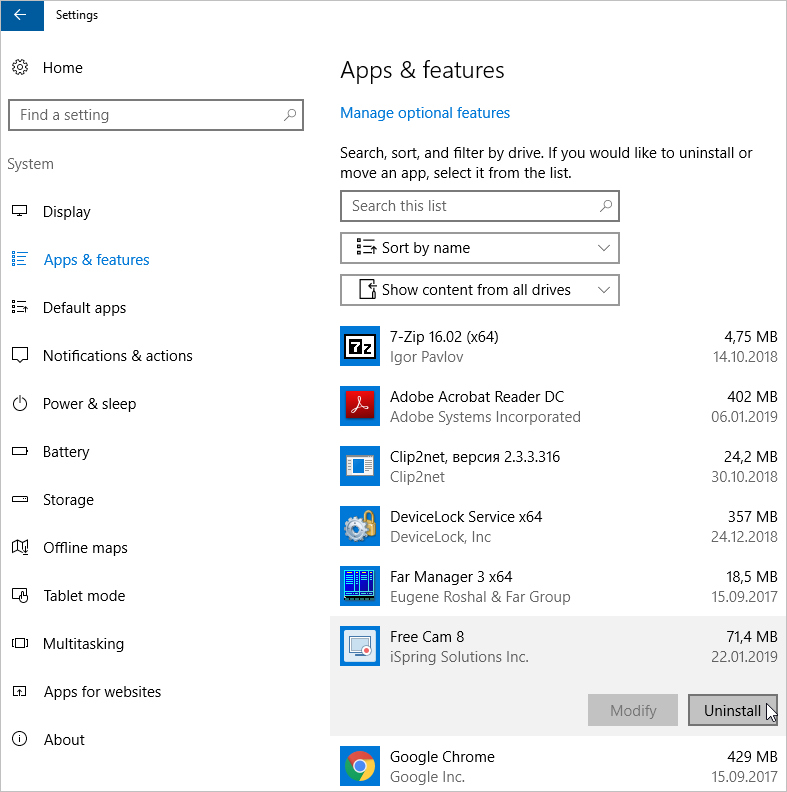Go to Home settings
787x792 pixels.
[x=62, y=68]
